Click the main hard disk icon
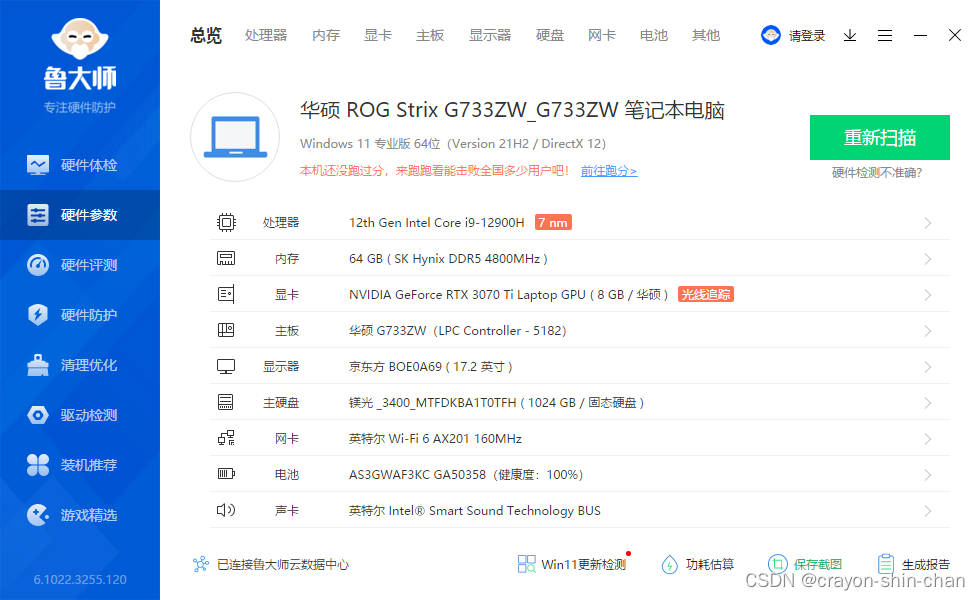This screenshot has height=600, width=980. (x=226, y=402)
